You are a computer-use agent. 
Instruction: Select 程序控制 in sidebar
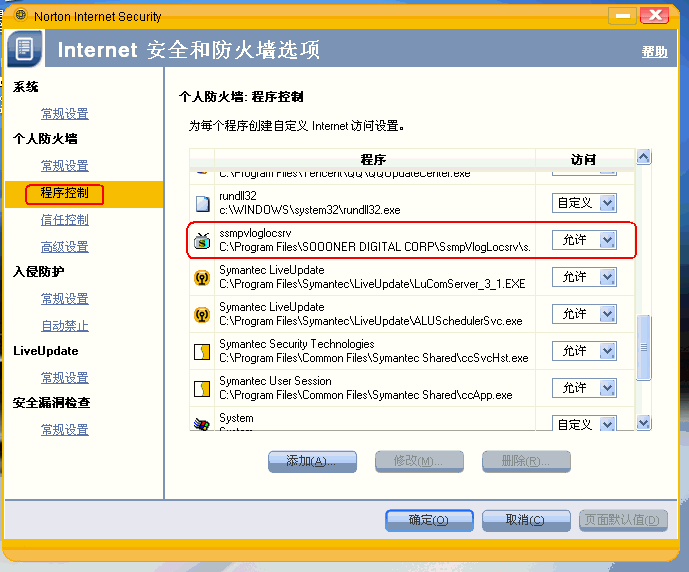click(65, 194)
